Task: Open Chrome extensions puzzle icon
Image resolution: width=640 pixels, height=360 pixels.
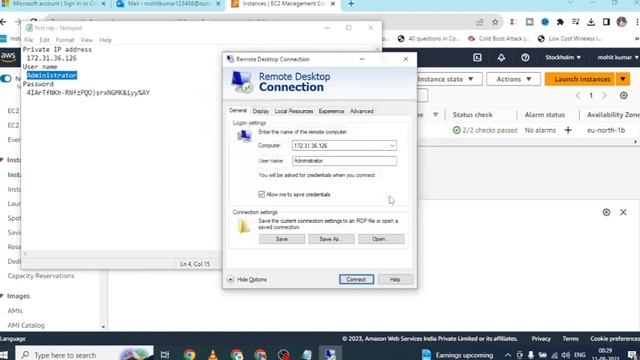Action: [x=560, y=22]
